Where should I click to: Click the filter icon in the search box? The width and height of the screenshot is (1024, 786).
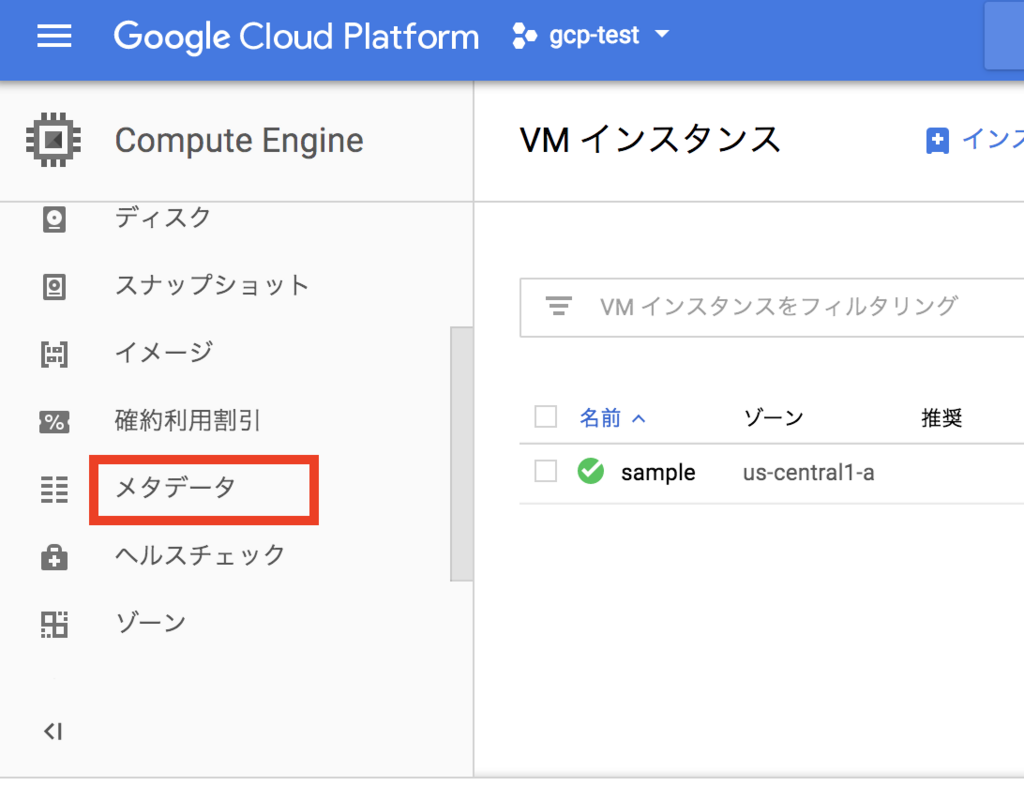pos(559,306)
